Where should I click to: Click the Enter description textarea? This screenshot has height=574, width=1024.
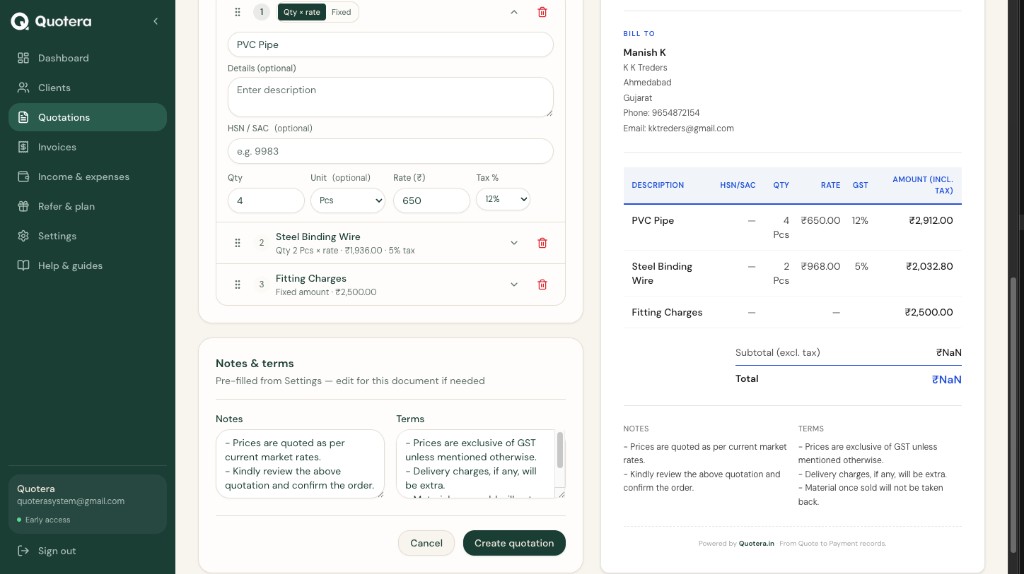pyautogui.click(x=391, y=97)
